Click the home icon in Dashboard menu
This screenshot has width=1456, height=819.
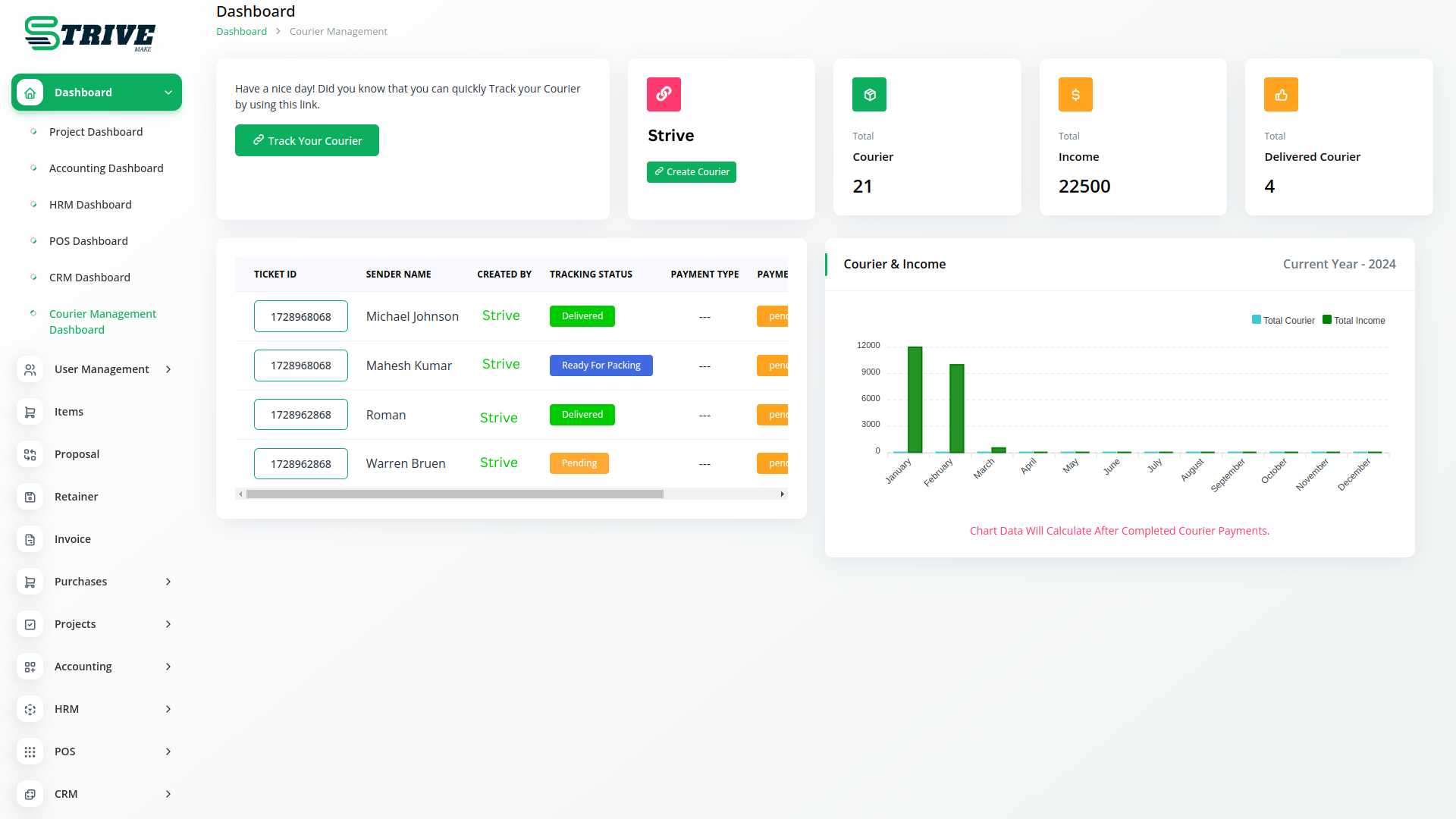click(30, 93)
